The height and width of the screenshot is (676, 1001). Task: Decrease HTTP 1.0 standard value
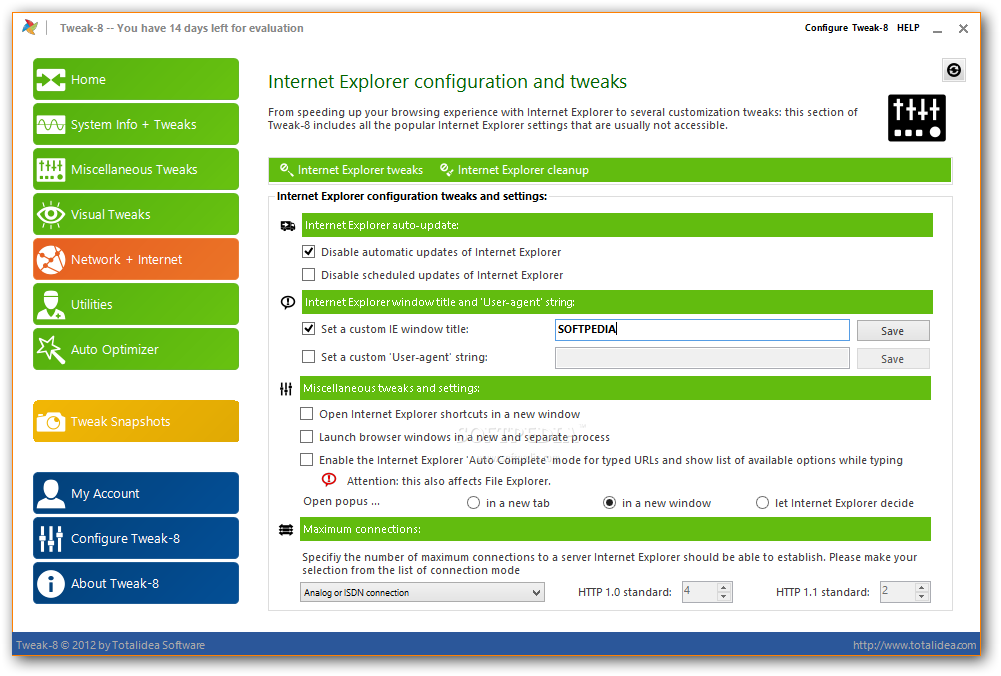coord(723,597)
